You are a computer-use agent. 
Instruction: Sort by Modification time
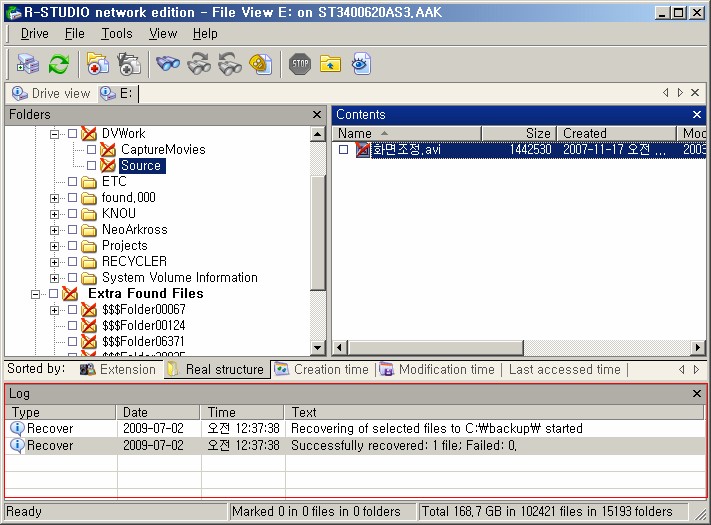coord(437,369)
